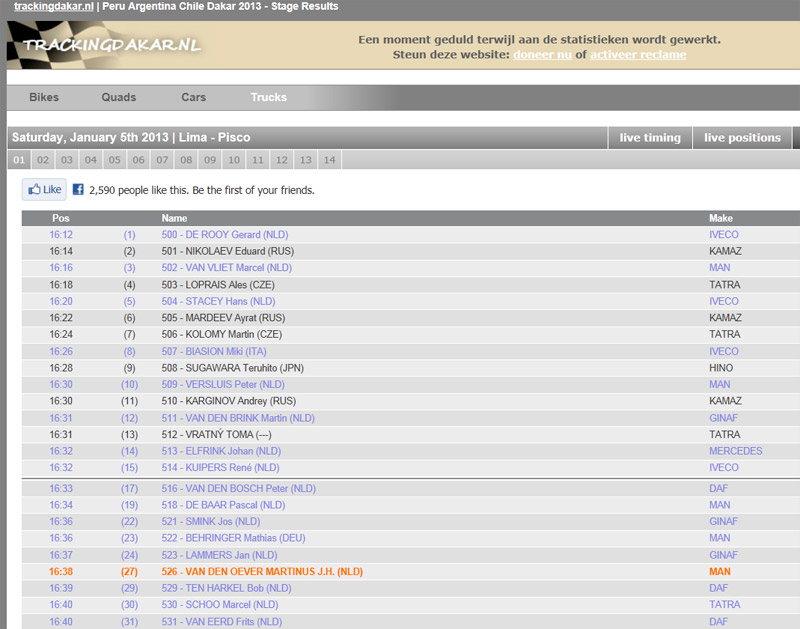800x629 pixels.
Task: Select the Trucks category tab
Action: click(268, 97)
